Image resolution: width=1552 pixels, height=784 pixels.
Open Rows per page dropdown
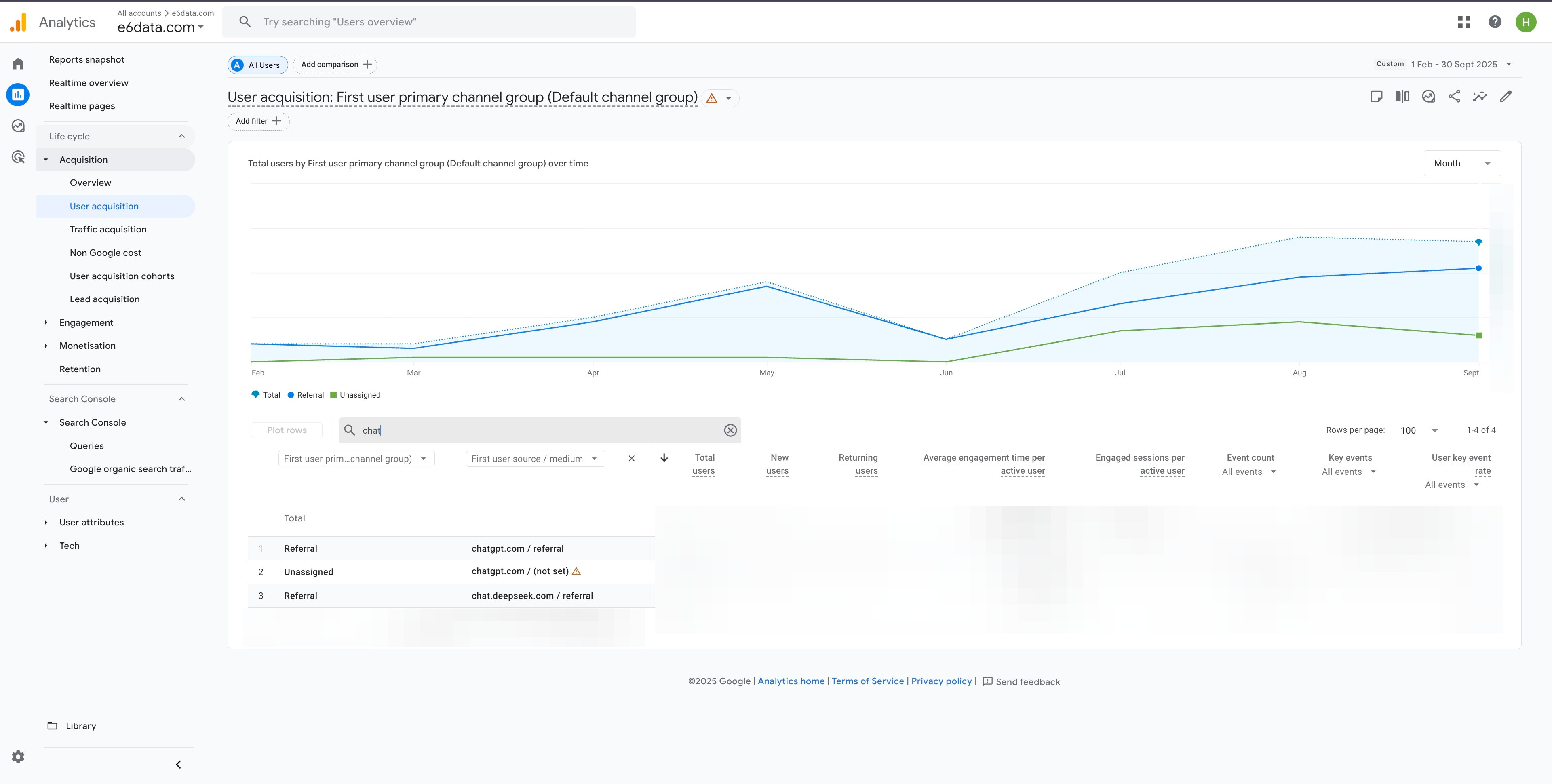pos(1419,430)
